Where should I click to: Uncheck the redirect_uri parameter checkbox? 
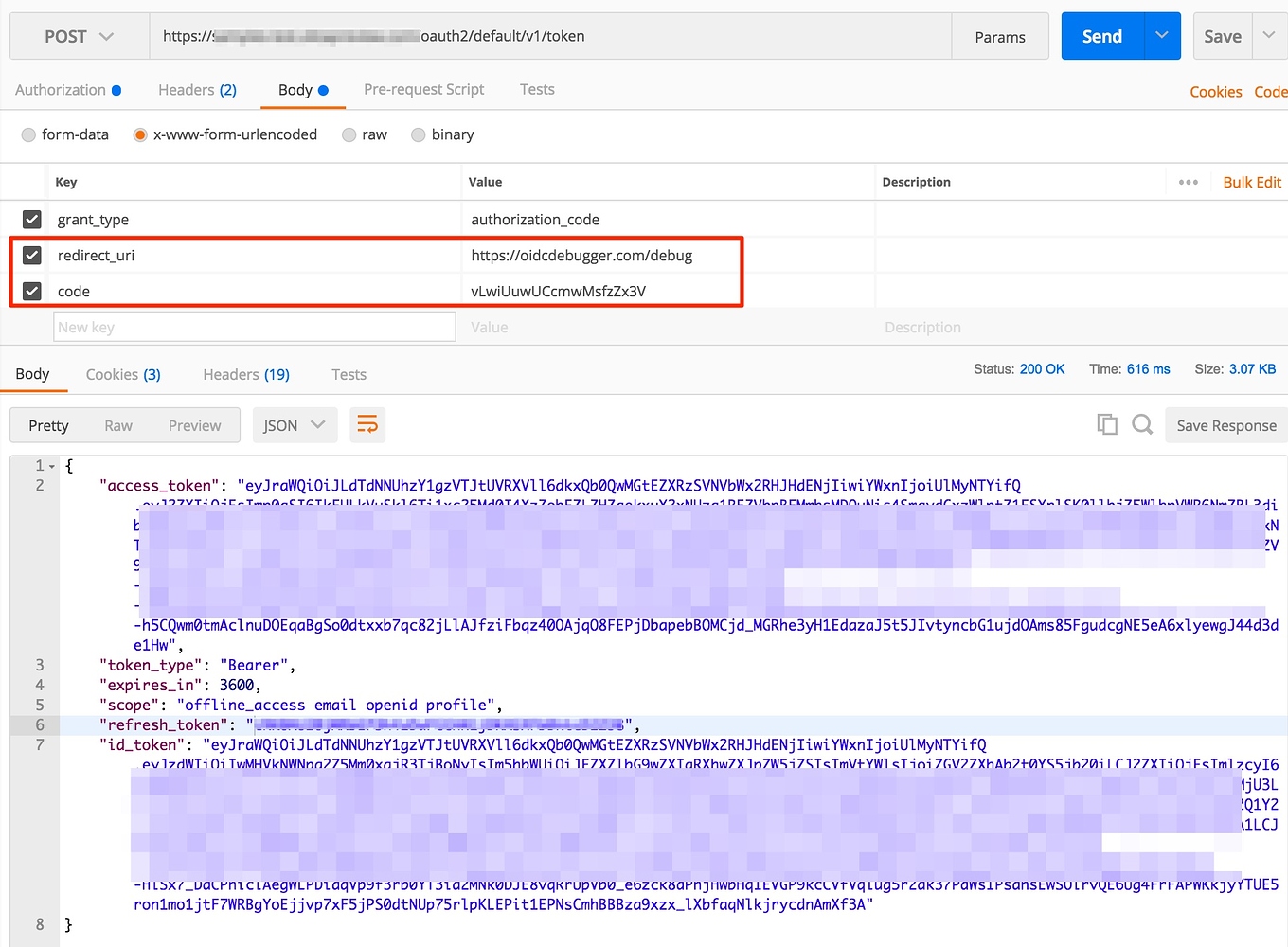point(31,255)
